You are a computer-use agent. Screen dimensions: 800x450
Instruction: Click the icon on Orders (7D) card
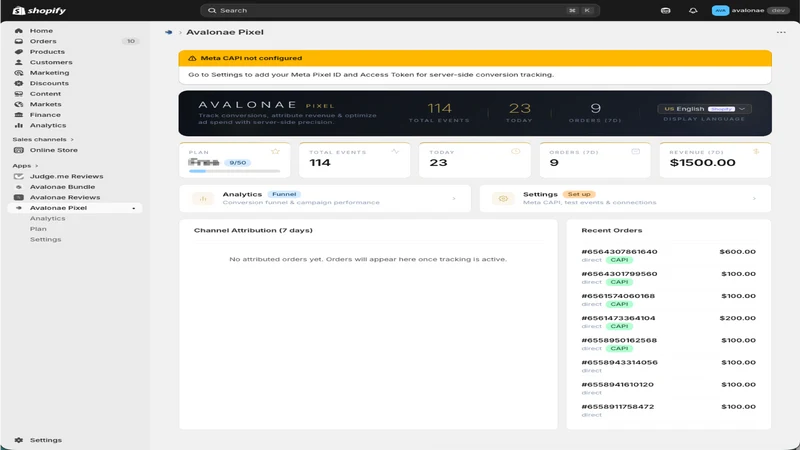point(636,152)
